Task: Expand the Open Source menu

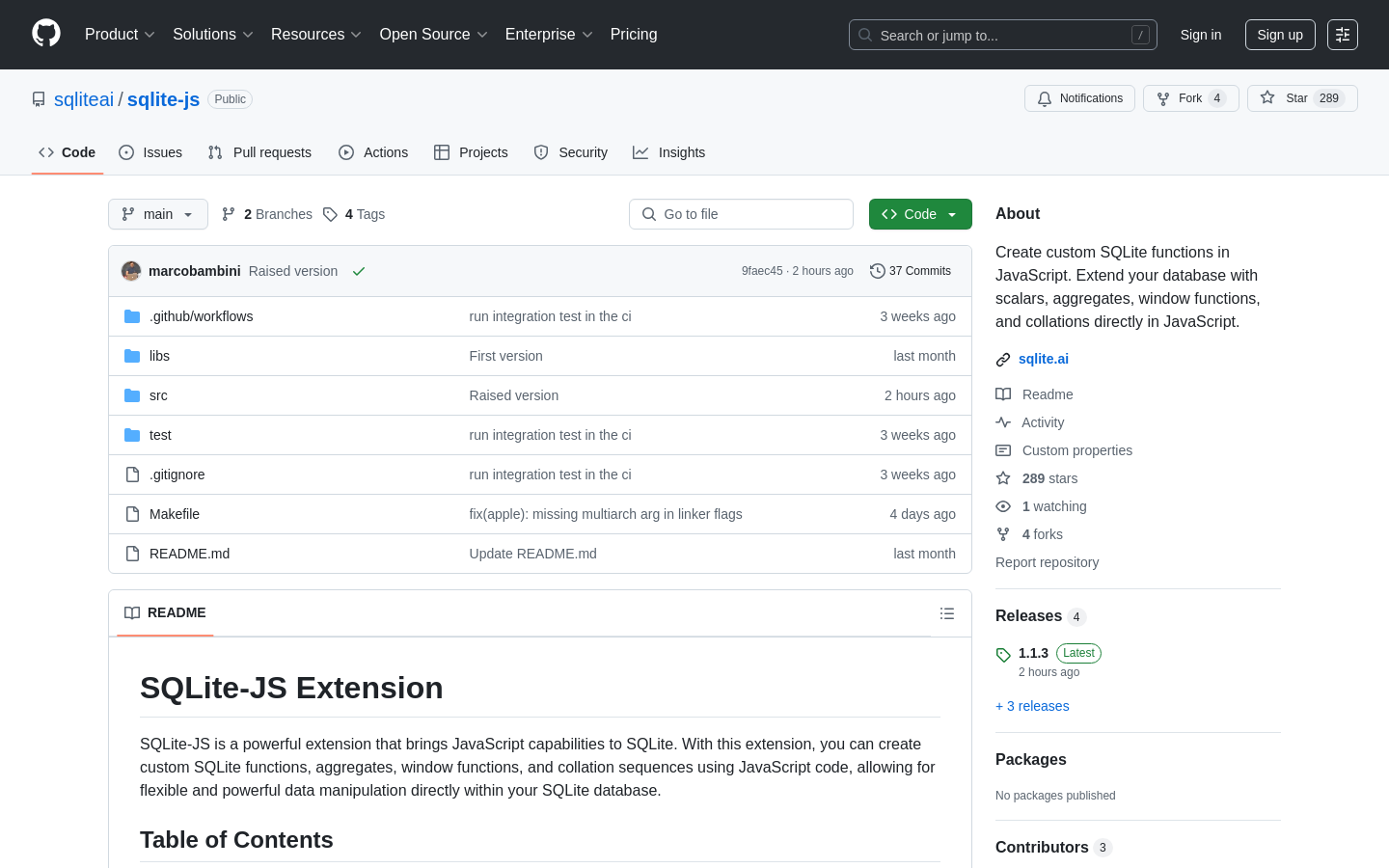Action: [x=434, y=35]
